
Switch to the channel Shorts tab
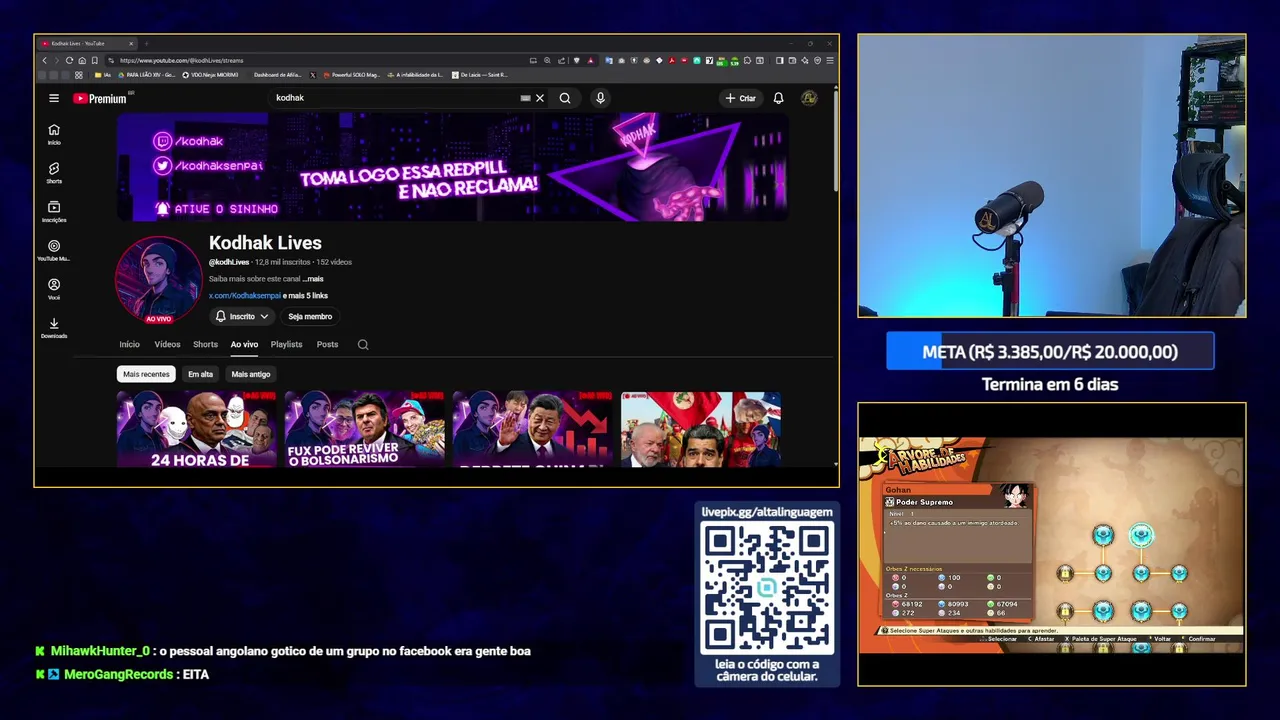[x=205, y=344]
